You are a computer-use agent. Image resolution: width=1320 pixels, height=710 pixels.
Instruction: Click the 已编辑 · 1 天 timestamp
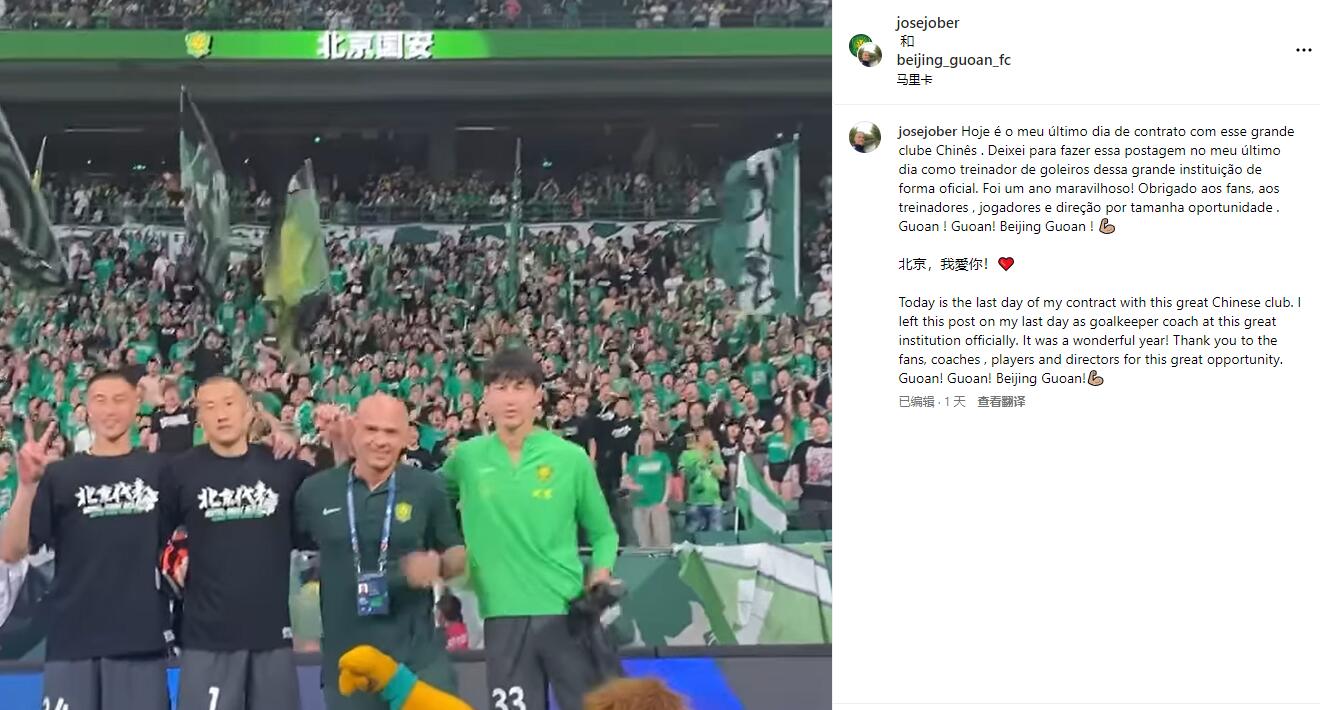932,401
